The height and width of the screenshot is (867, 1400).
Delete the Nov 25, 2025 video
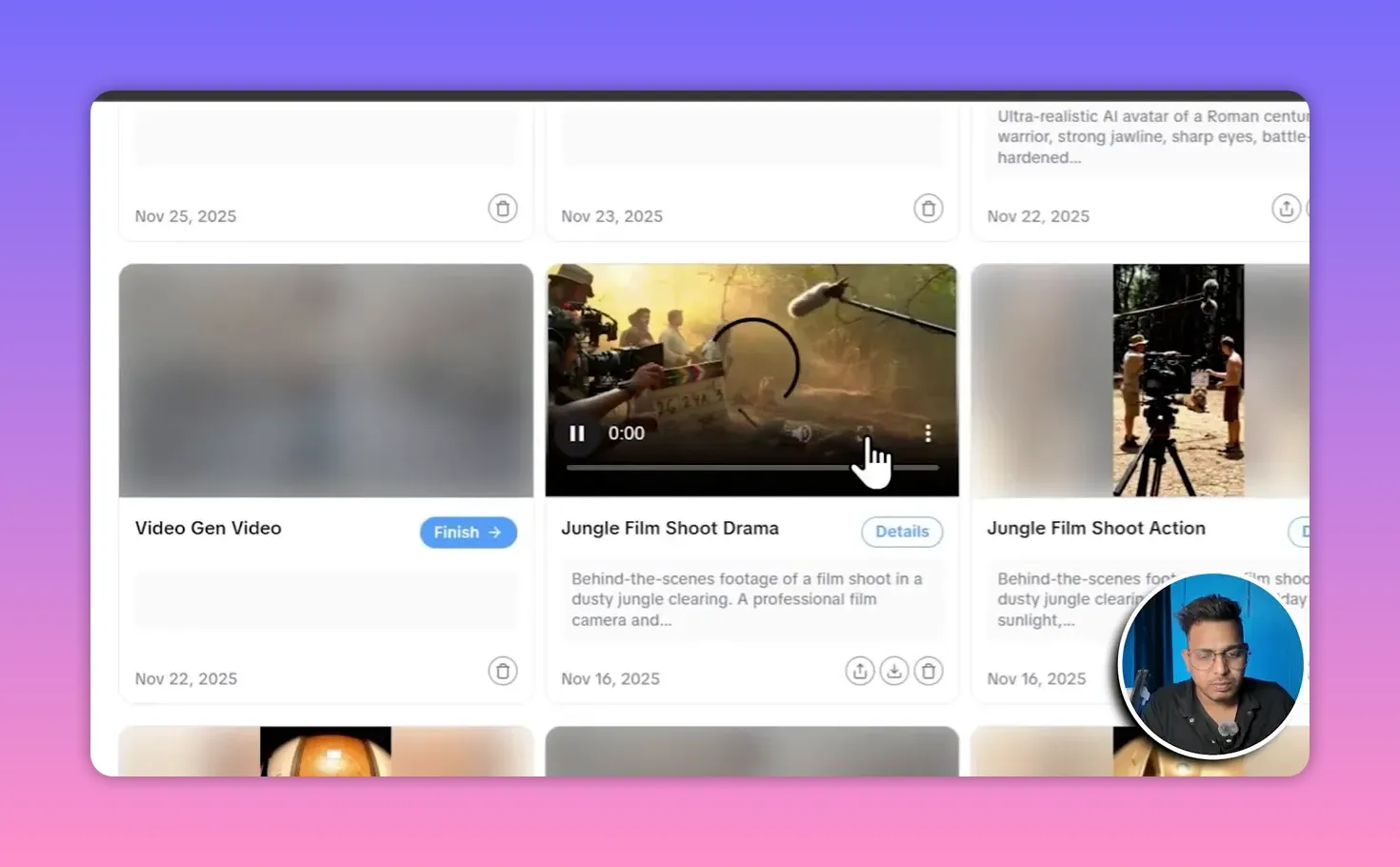tap(503, 208)
